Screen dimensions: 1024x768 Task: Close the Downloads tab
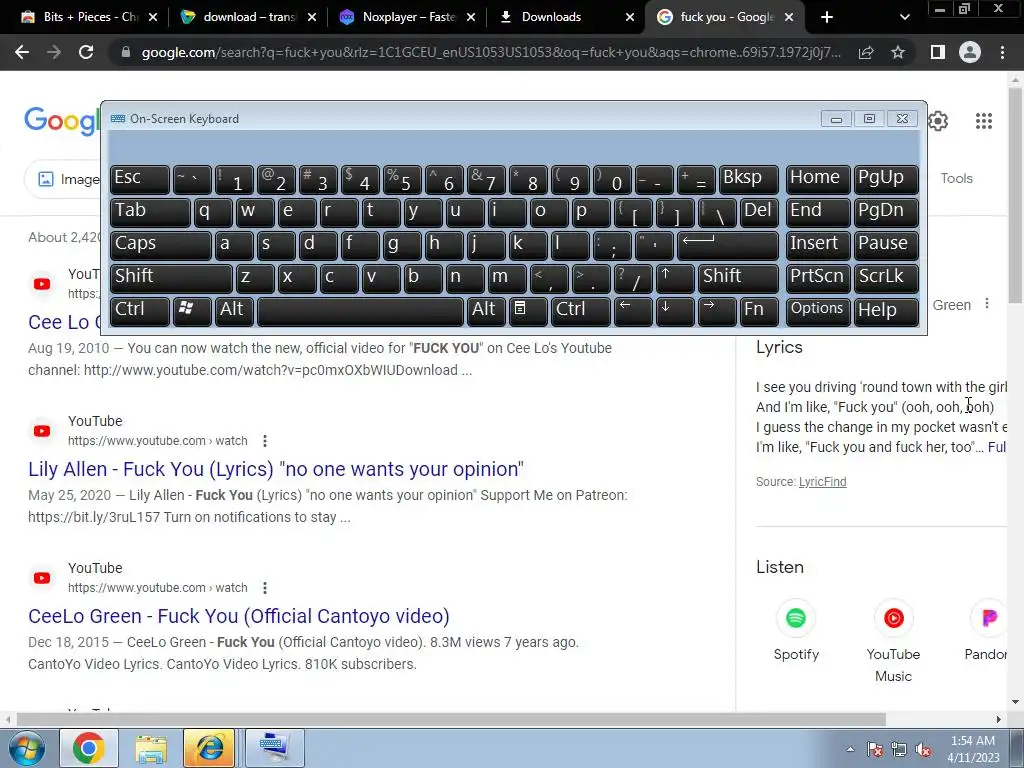point(630,17)
